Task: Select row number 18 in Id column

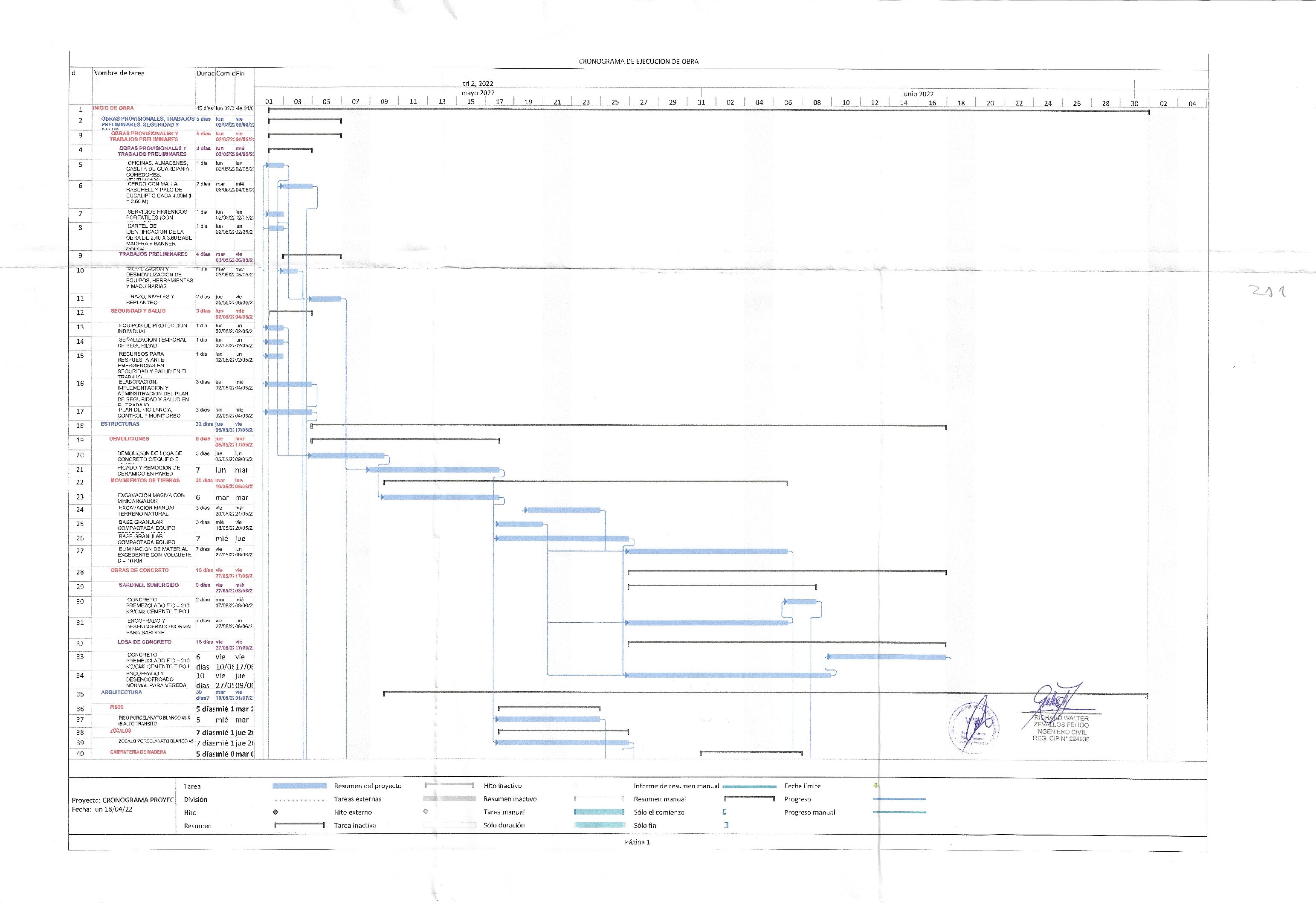Action: 80,426
